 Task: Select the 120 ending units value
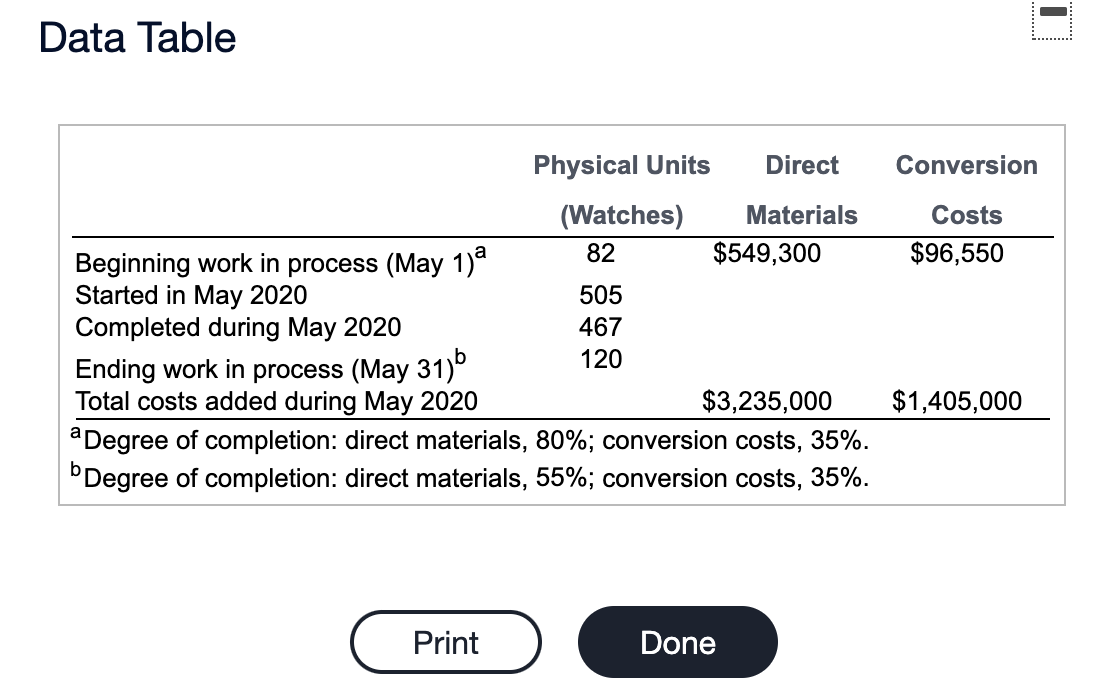(x=600, y=359)
